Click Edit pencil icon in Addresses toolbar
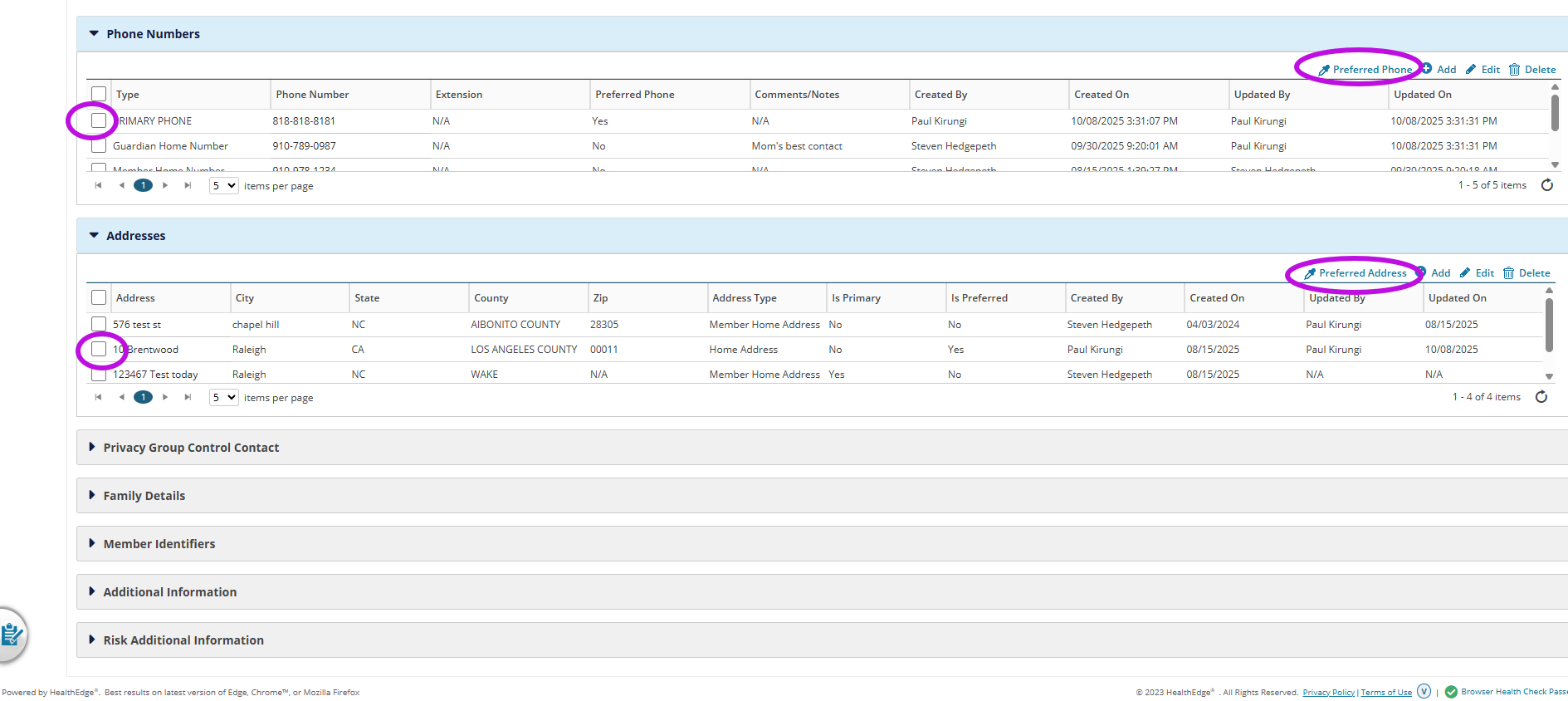 (1465, 273)
